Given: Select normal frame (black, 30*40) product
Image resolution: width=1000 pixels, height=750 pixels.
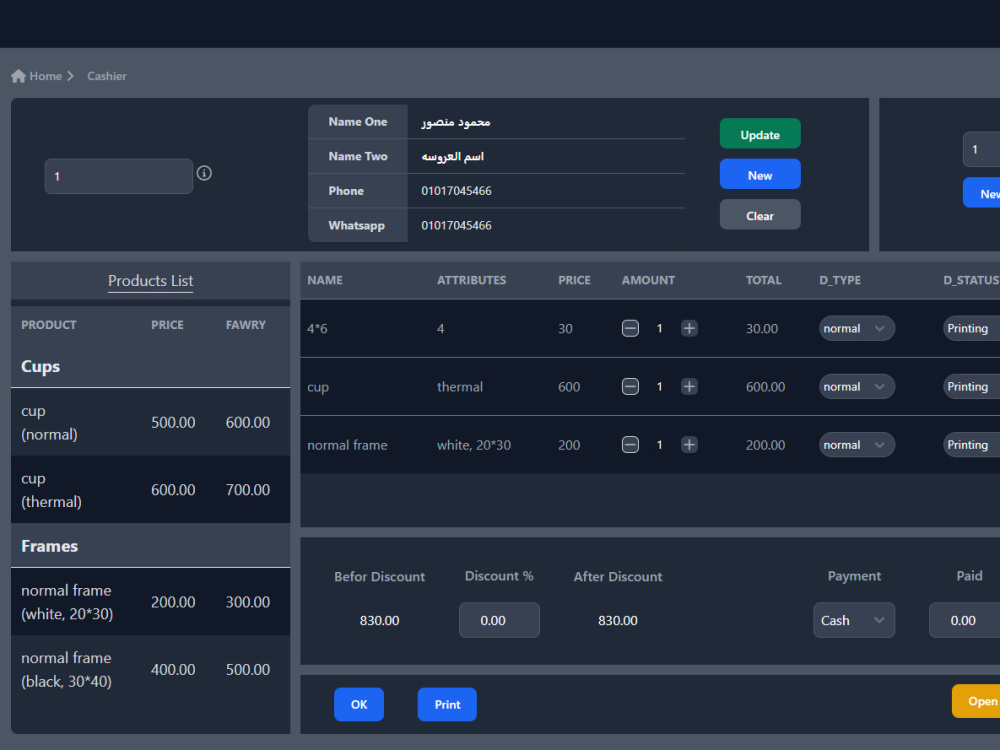Looking at the screenshot, I should [x=151, y=670].
